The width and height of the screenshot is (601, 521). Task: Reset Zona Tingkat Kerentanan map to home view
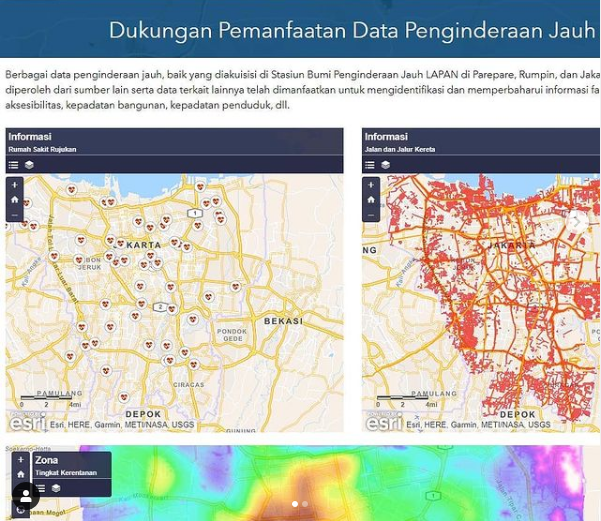[x=21, y=474]
